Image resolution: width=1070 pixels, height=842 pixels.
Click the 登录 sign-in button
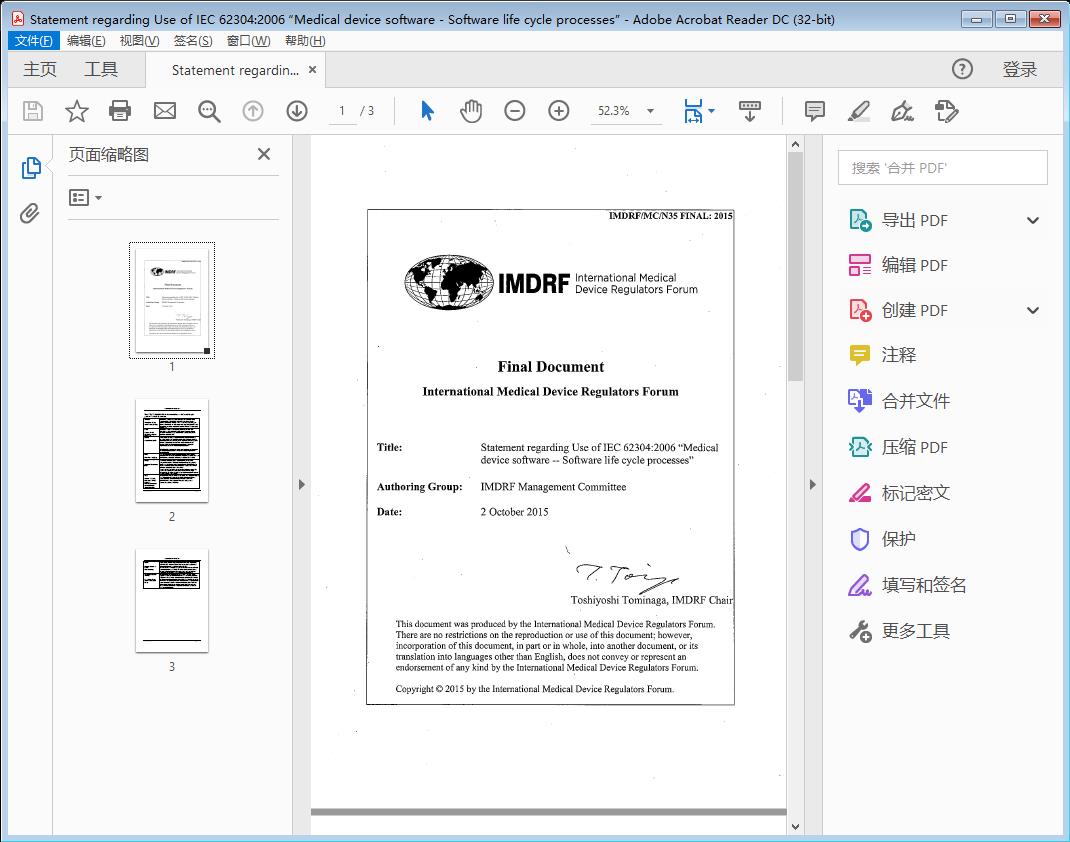pos(1020,70)
